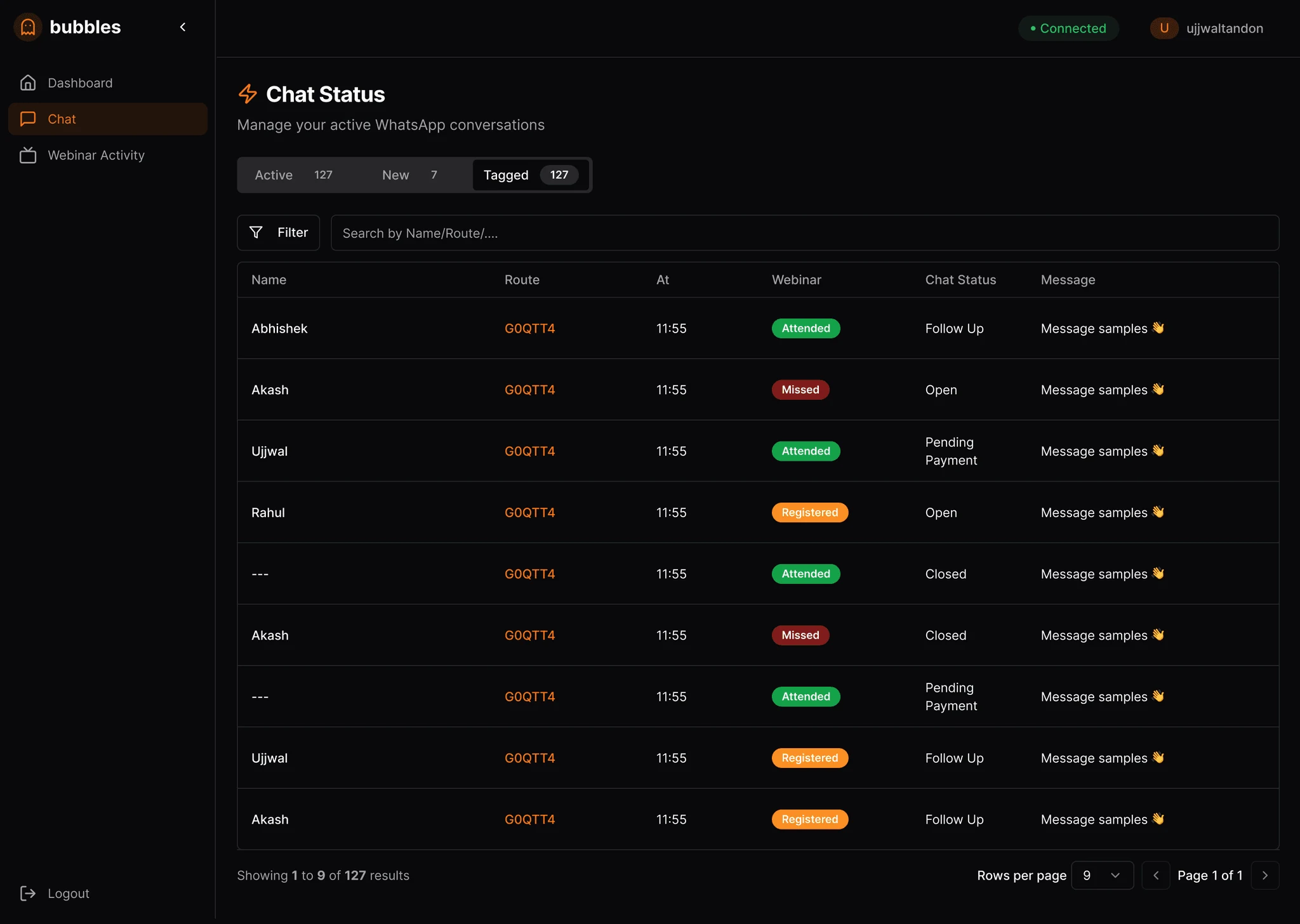Select the Abhishek name cell
This screenshot has height=924, width=1300.
click(279, 329)
